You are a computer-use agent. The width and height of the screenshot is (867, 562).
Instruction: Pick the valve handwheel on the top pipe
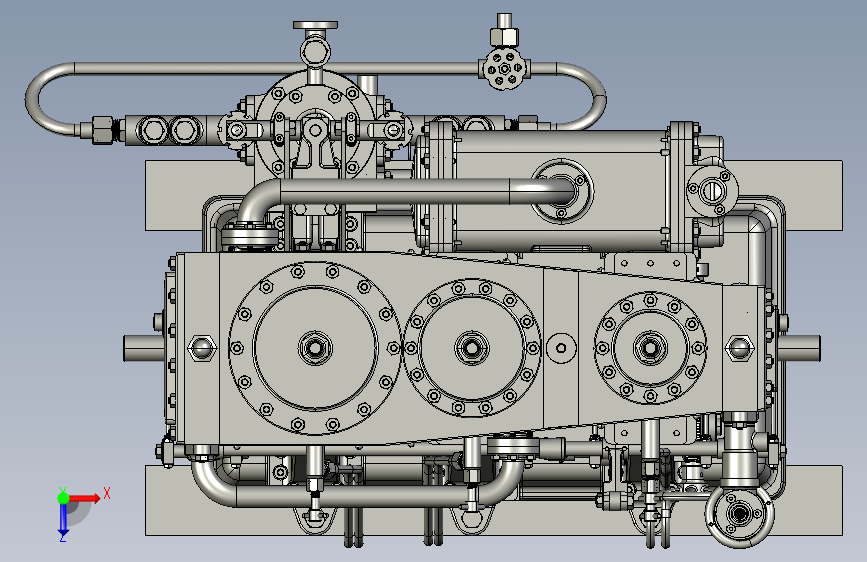pyautogui.click(x=503, y=69)
